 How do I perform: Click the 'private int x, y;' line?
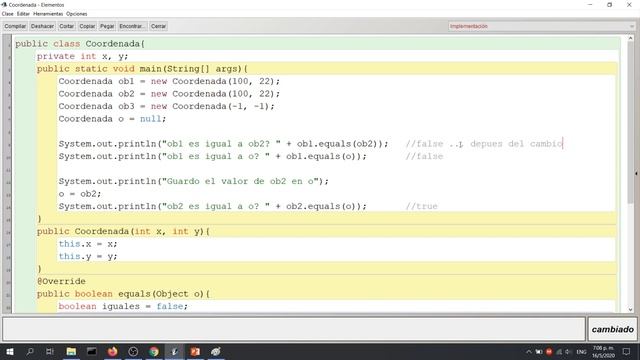[82, 56]
